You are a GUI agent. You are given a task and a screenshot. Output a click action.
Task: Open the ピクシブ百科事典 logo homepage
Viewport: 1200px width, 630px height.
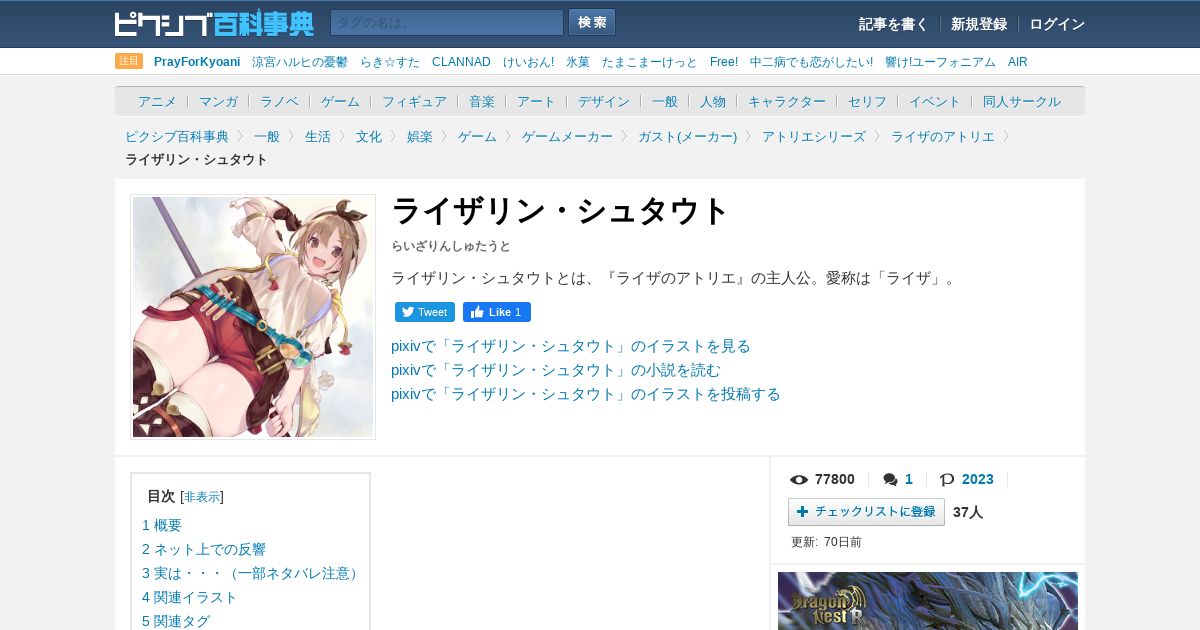pyautogui.click(x=214, y=23)
